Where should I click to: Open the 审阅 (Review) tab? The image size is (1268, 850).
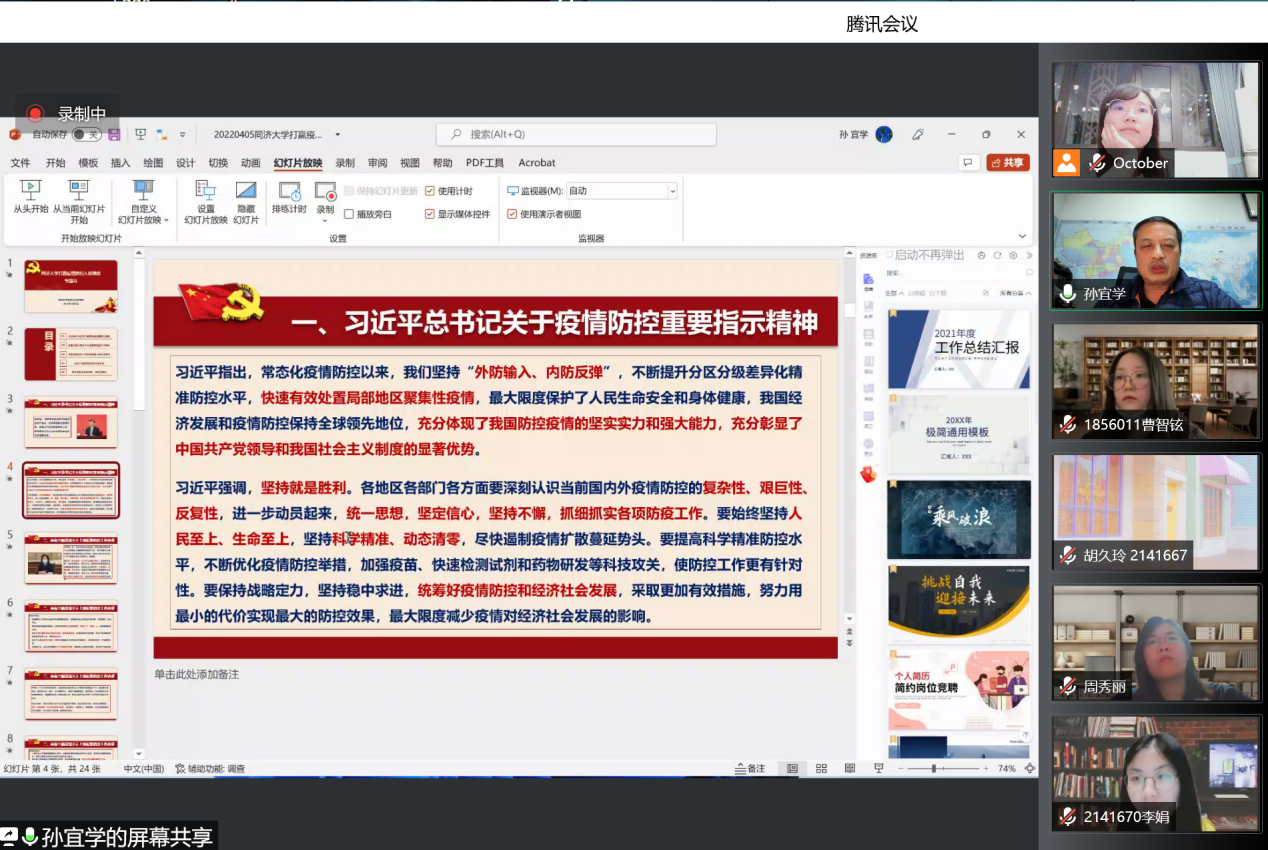pos(377,163)
